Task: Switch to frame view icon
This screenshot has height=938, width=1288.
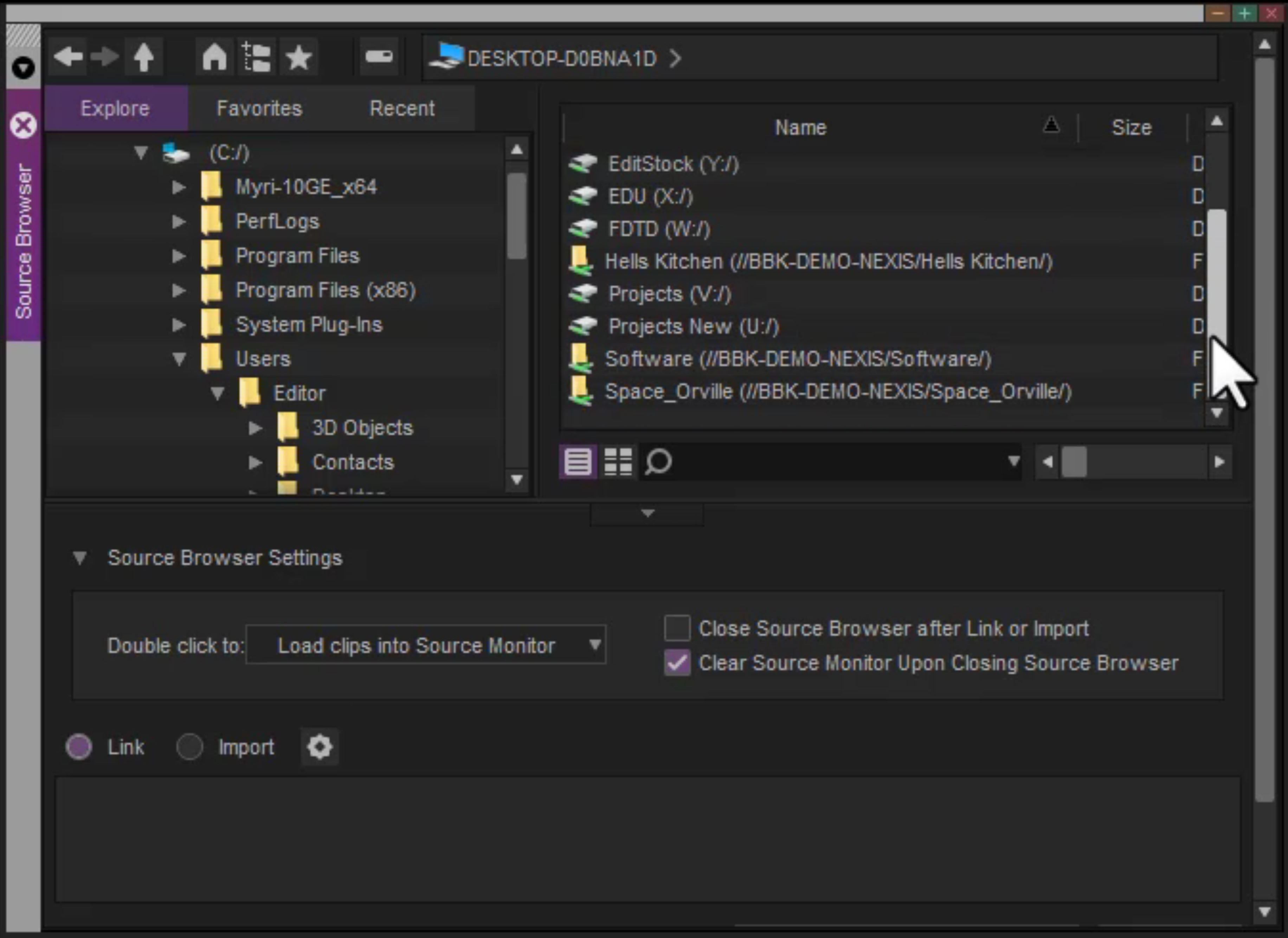Action: (x=617, y=461)
